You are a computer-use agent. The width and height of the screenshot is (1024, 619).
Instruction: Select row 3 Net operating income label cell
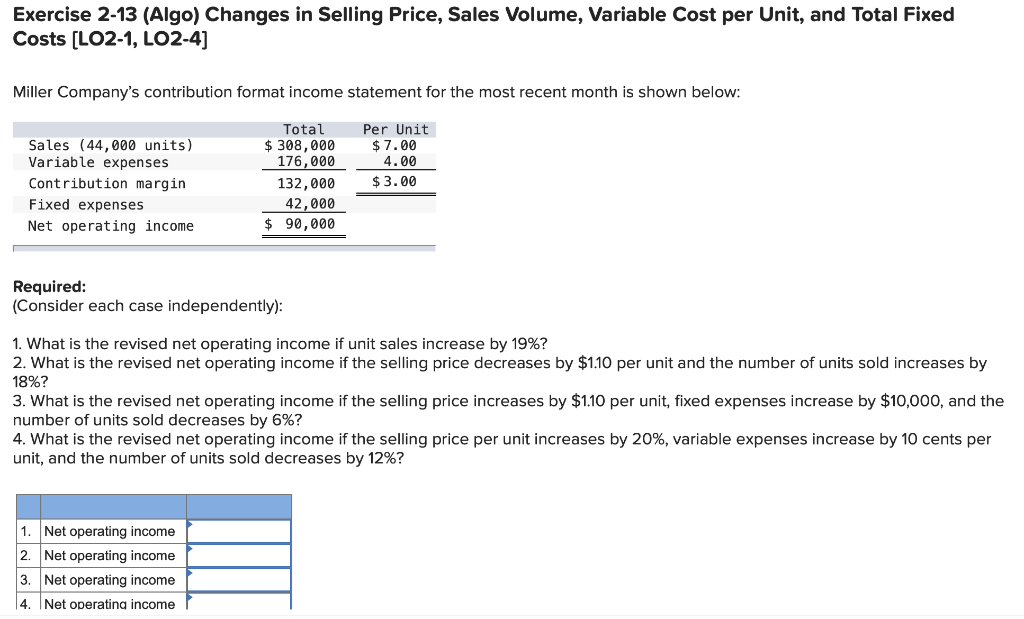click(111, 579)
